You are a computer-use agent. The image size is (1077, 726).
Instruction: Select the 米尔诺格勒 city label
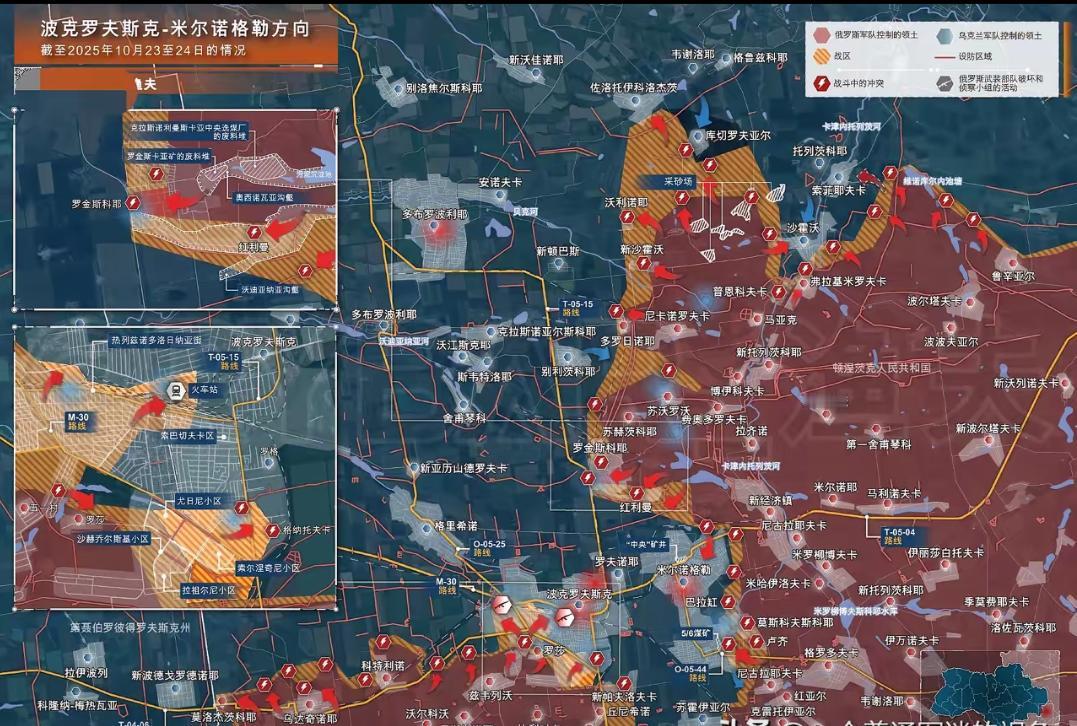pos(683,569)
